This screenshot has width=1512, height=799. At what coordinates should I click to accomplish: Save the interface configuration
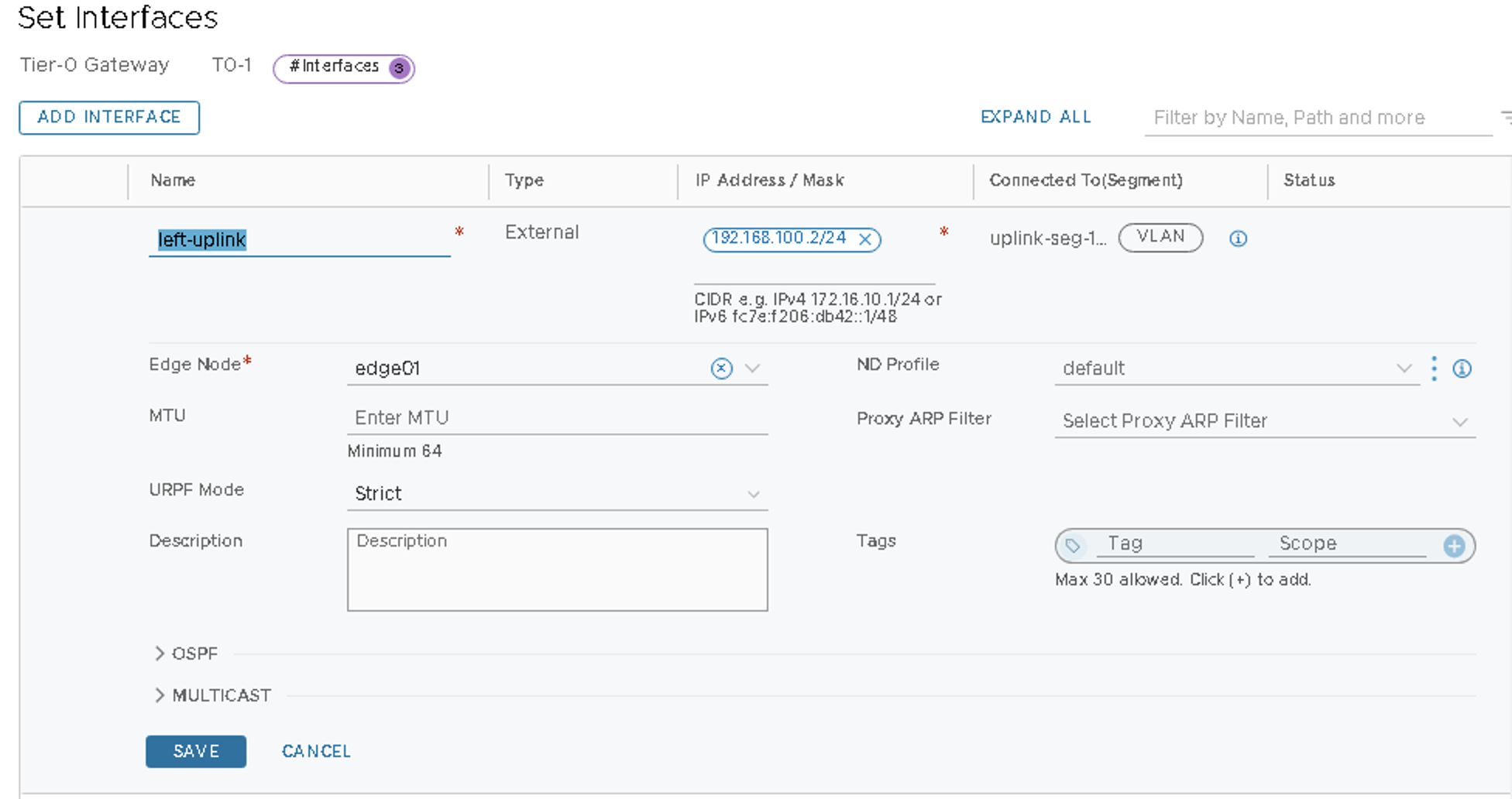click(196, 751)
